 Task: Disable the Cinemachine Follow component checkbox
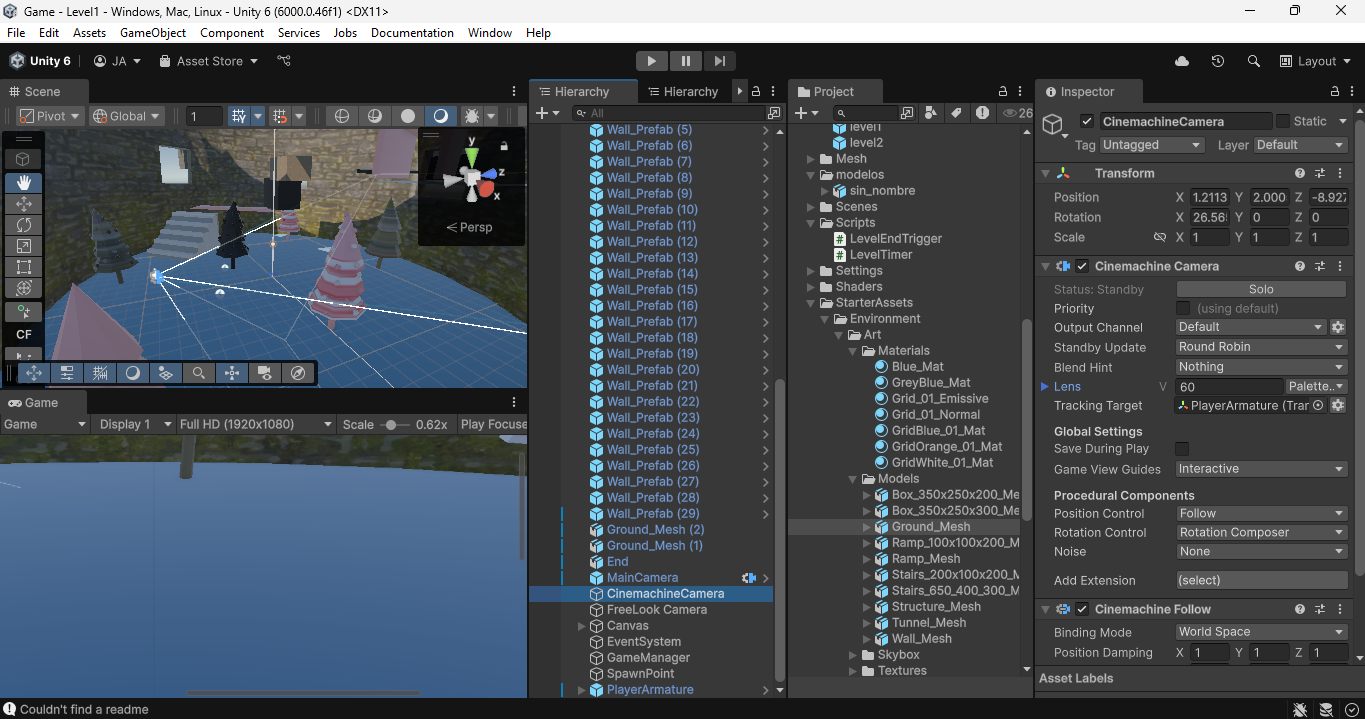(x=1082, y=609)
